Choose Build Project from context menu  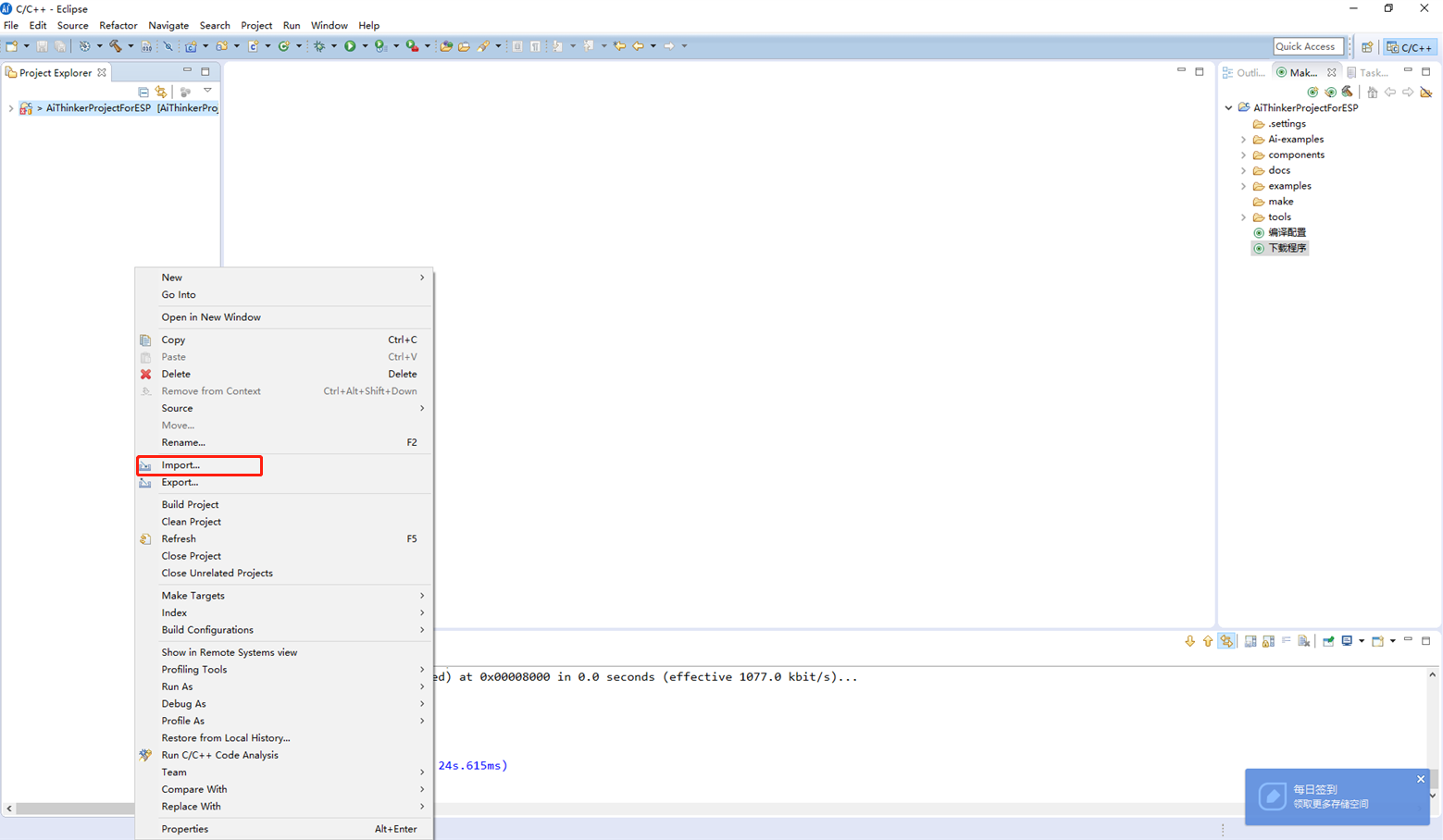(x=285, y=504)
